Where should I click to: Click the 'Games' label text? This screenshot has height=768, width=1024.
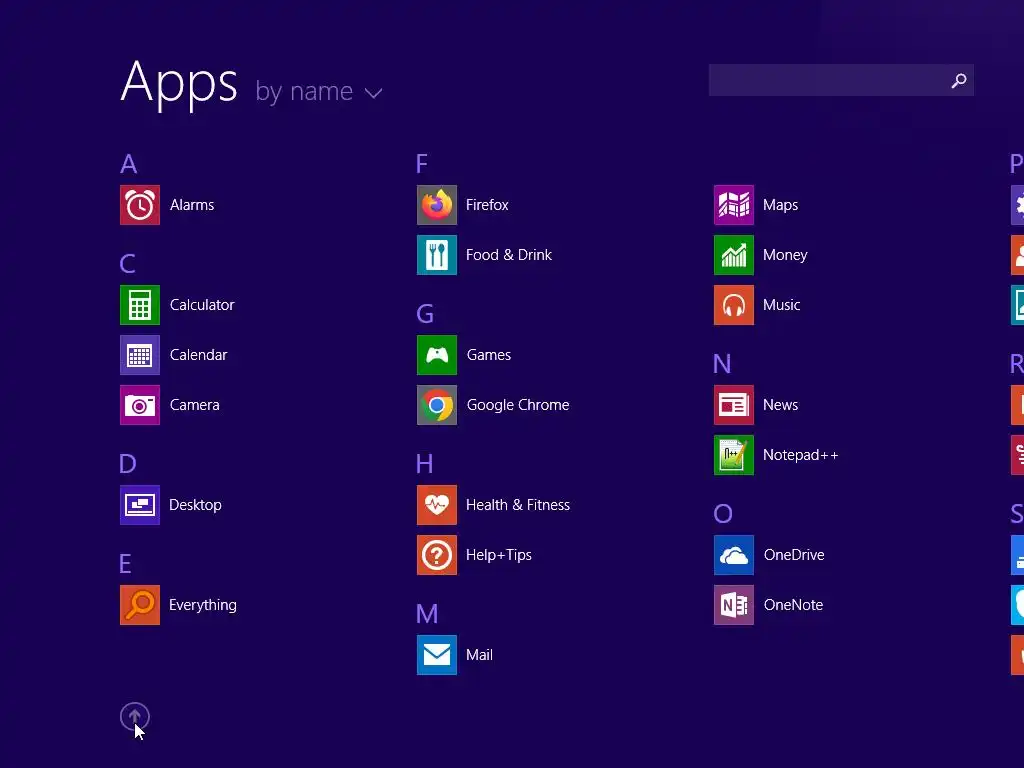489,355
